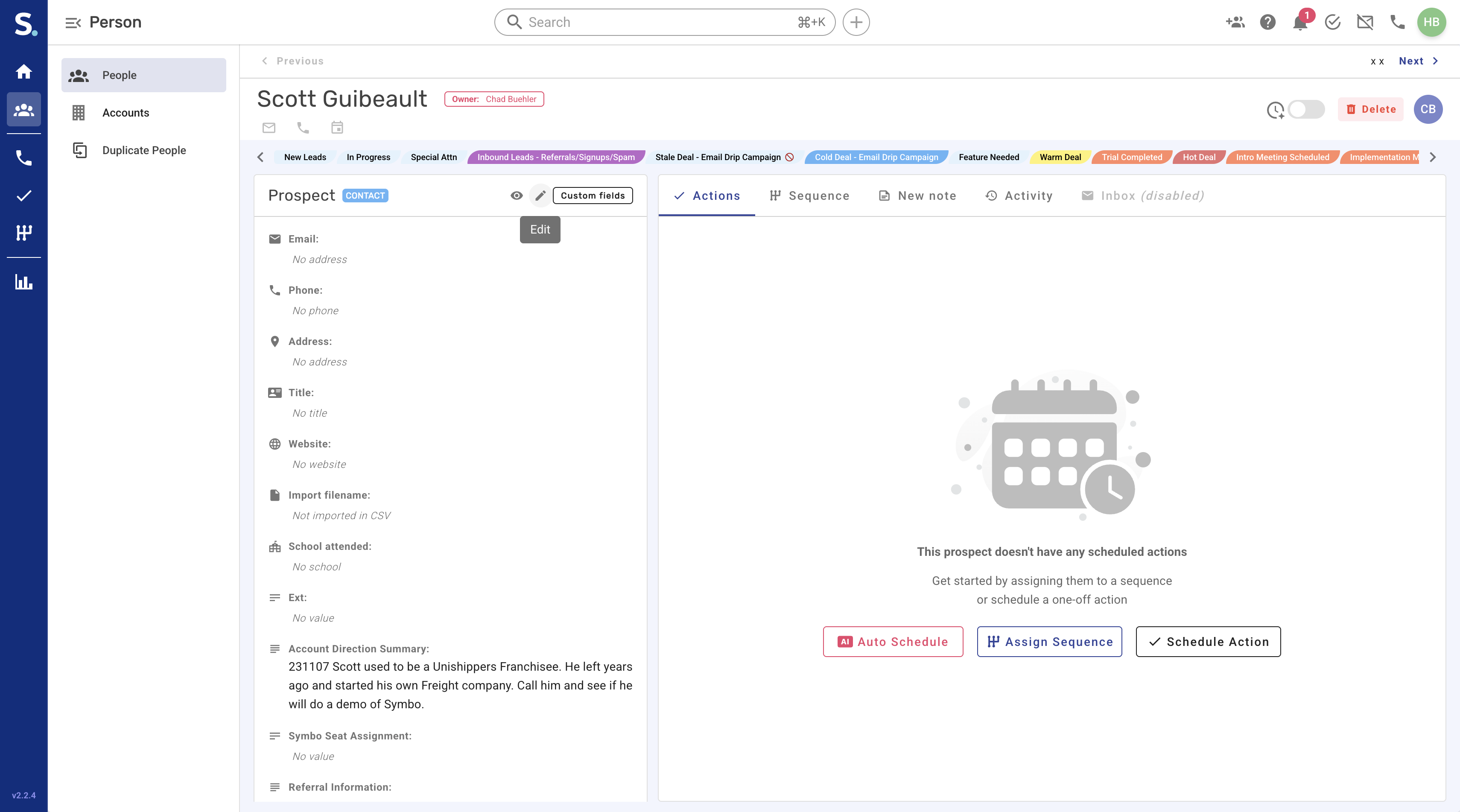Toggle the auto-schedule switch near Delete

pyautogui.click(x=1305, y=109)
